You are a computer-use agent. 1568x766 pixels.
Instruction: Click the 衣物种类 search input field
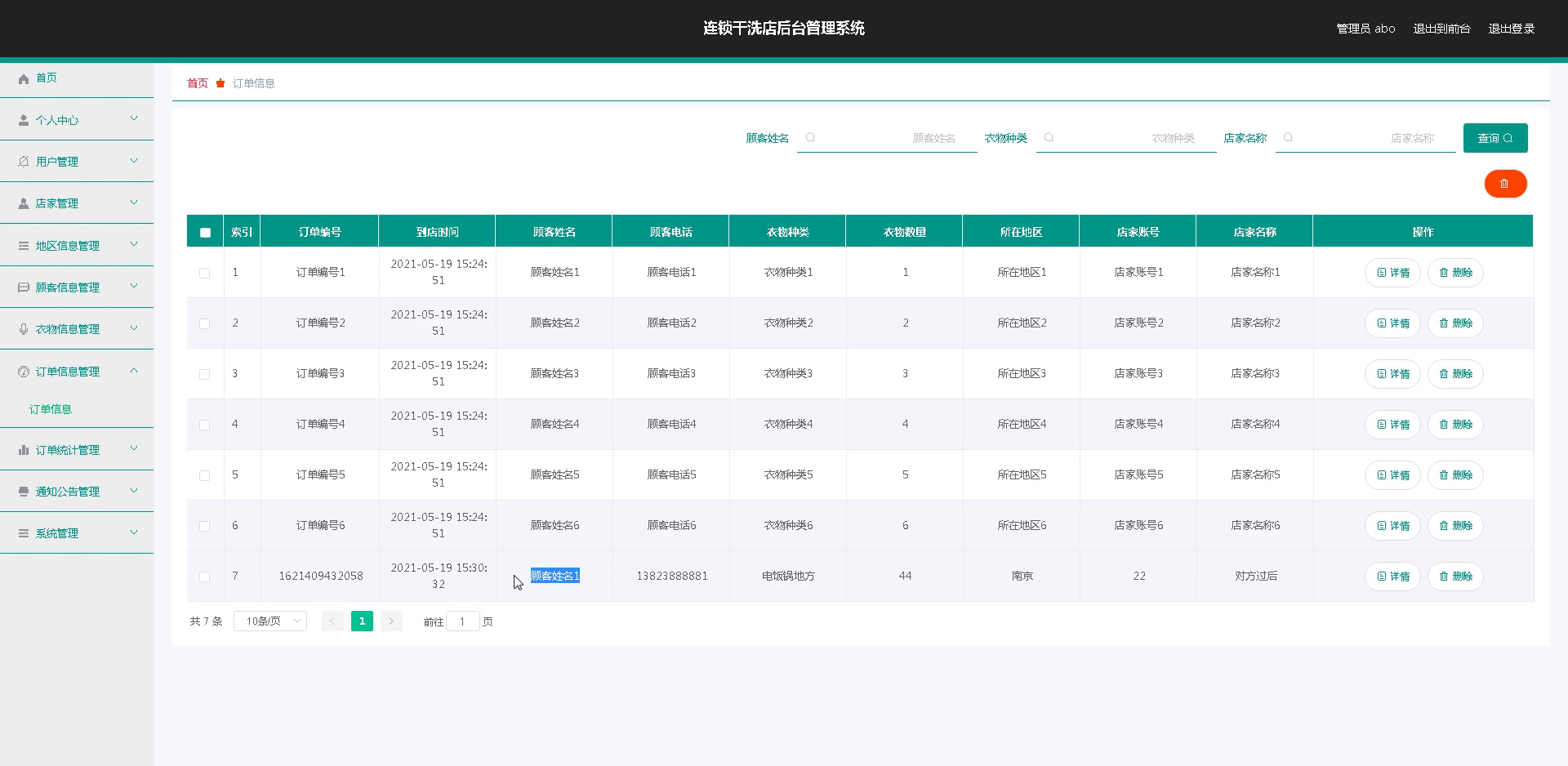[x=1126, y=138]
